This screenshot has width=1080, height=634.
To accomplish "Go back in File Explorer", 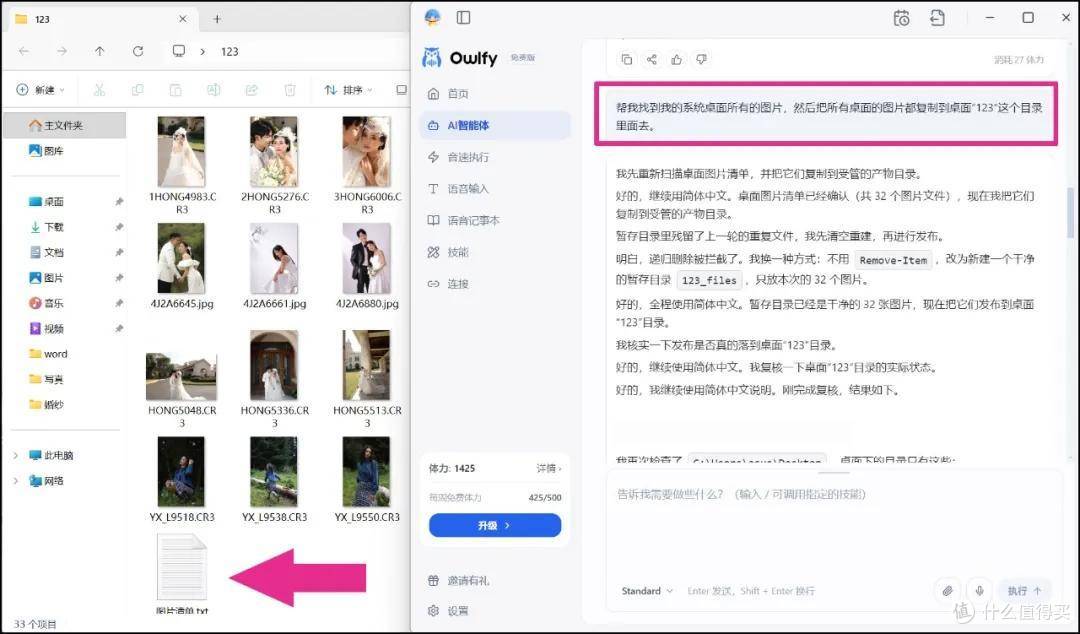I will (x=24, y=52).
